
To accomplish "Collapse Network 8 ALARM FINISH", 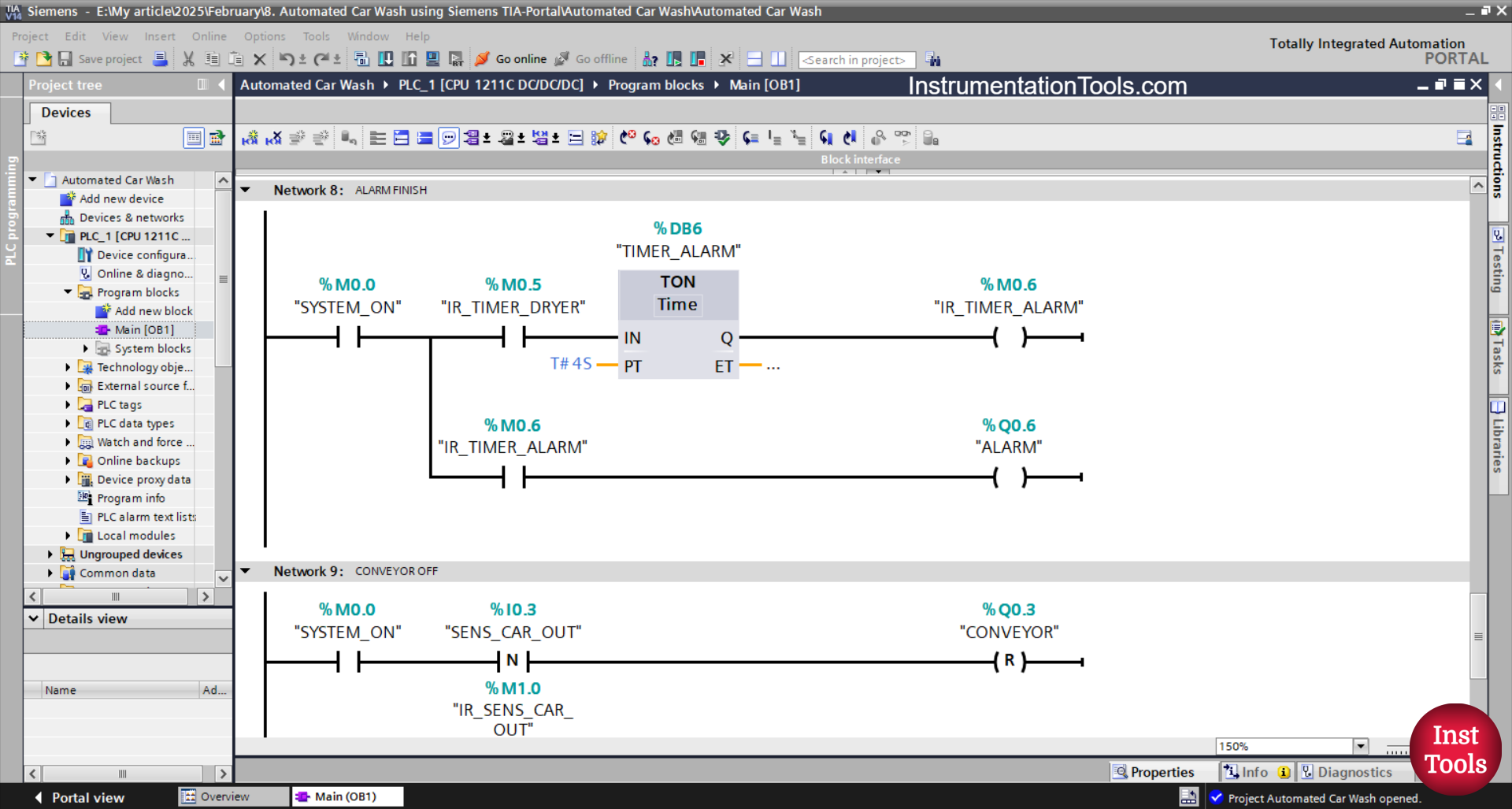I will pyautogui.click(x=246, y=190).
